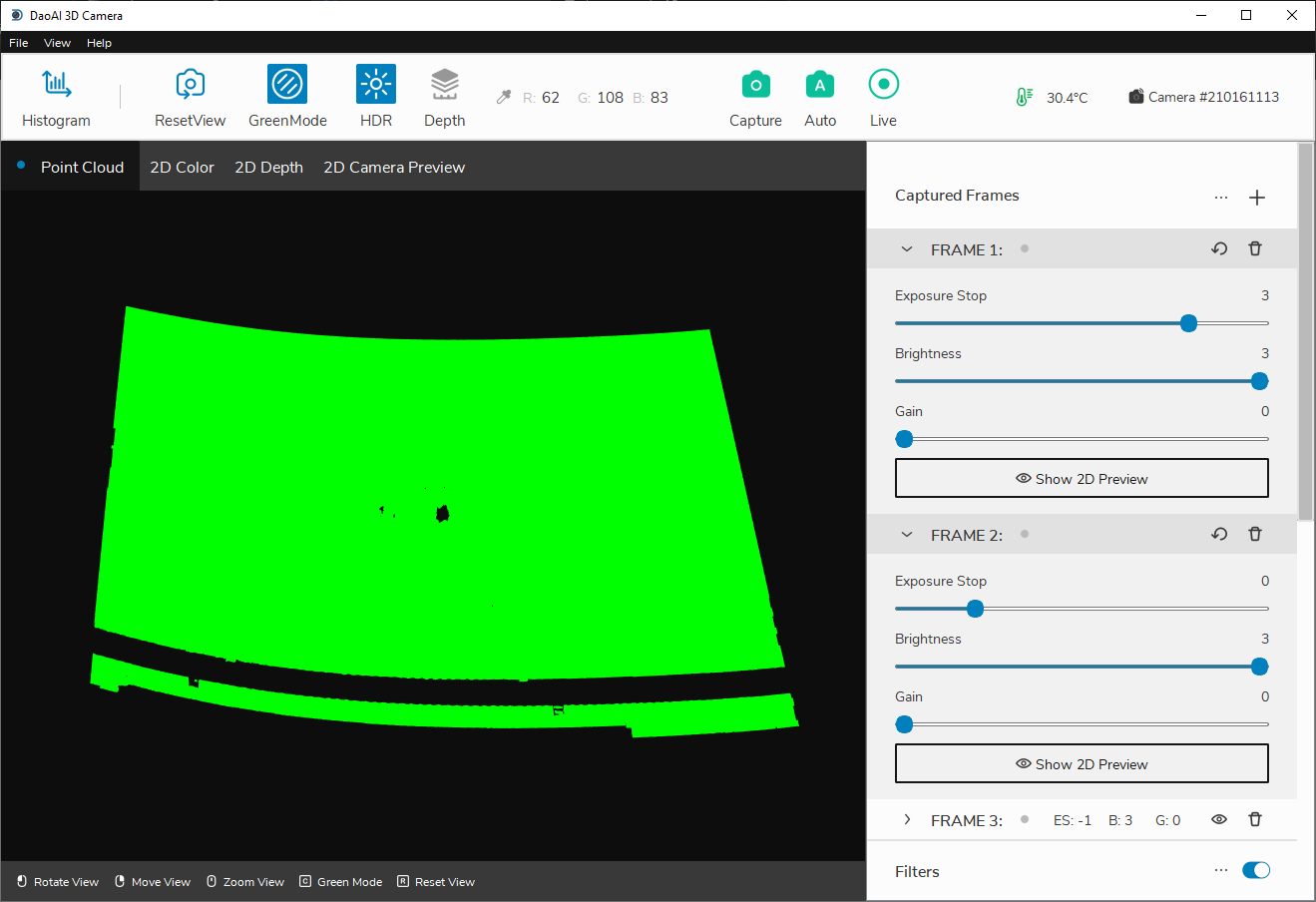This screenshot has width=1316, height=902.
Task: Collapse the FRAME 1 section
Action: click(907, 249)
